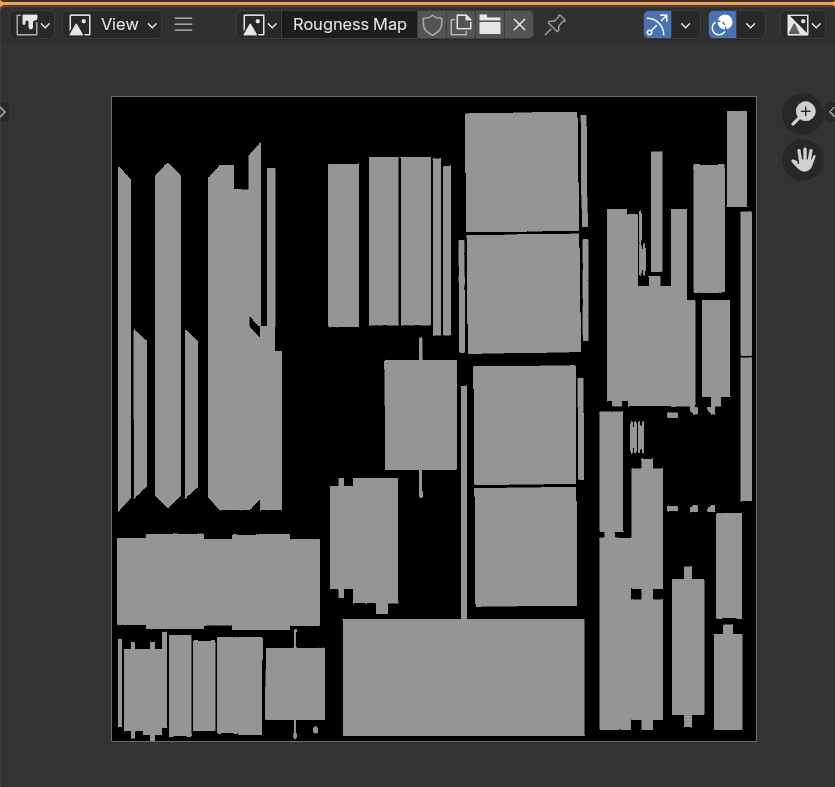Viewport: 835px width, 787px height.
Task: Open the View mode selector
Action: [112, 24]
